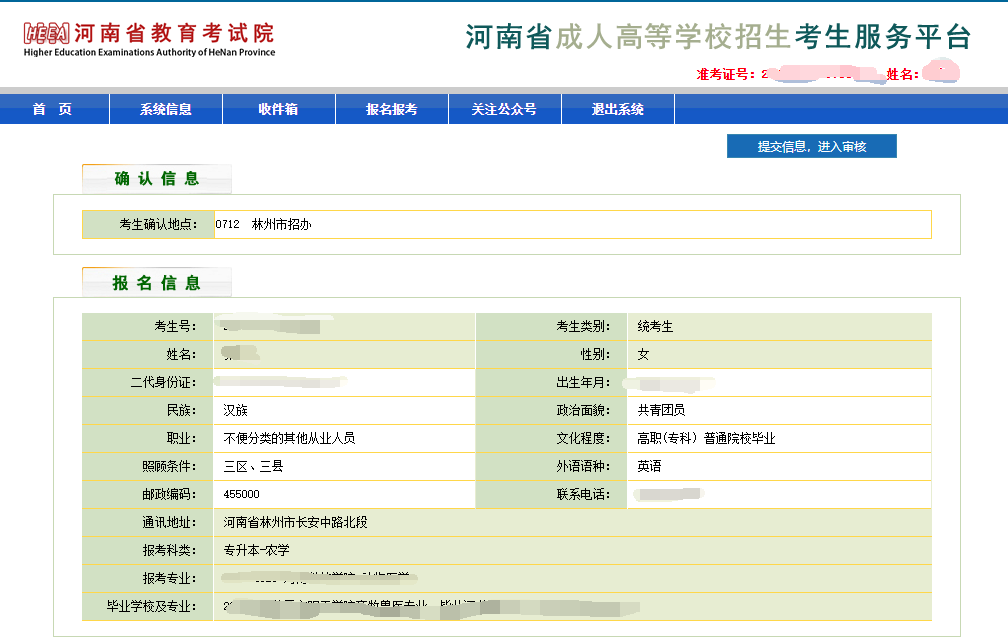The image size is (1008, 642).
Task: Click the 考生号 label
Action: (x=175, y=326)
